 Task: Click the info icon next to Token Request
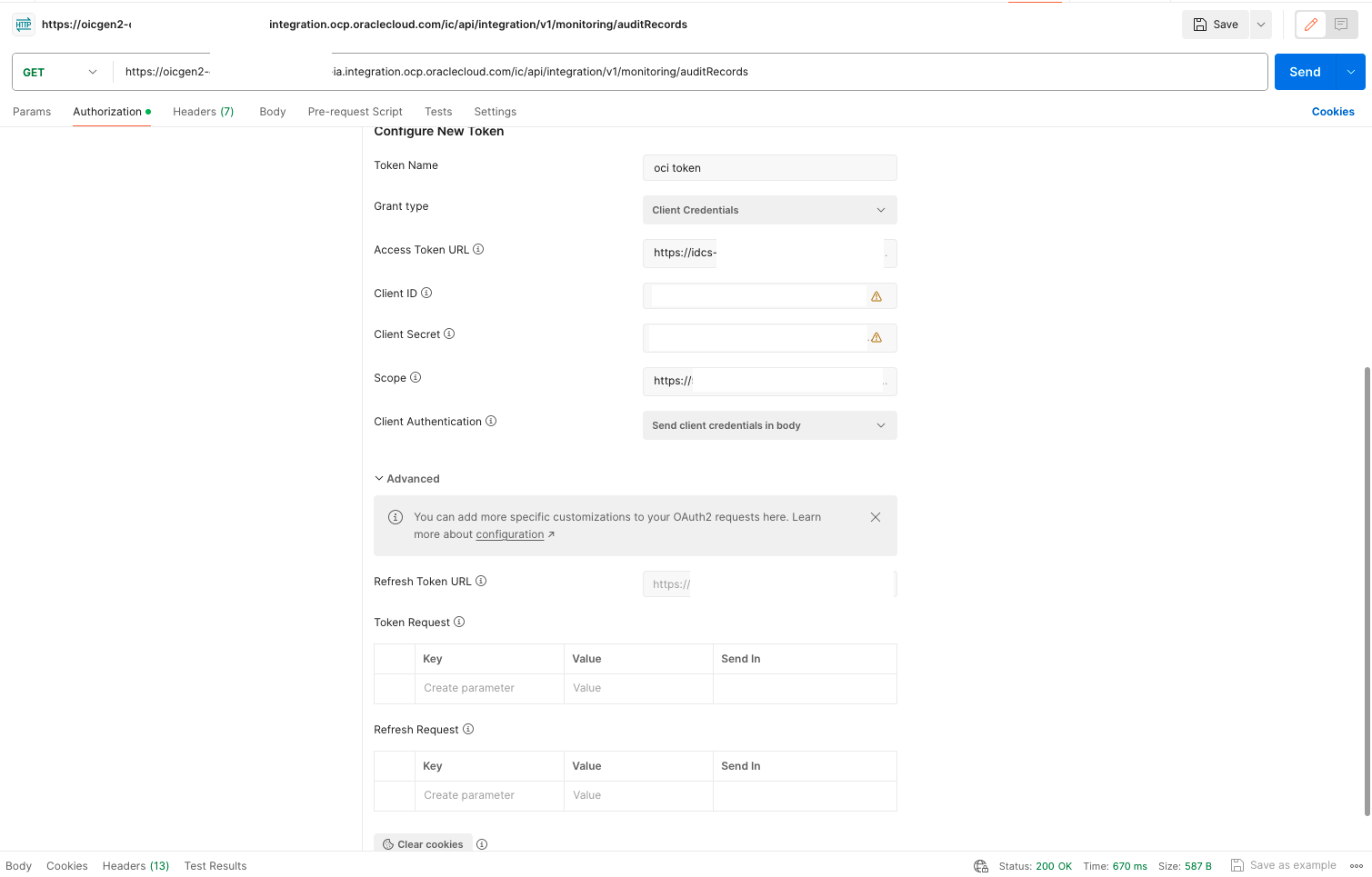click(x=460, y=622)
